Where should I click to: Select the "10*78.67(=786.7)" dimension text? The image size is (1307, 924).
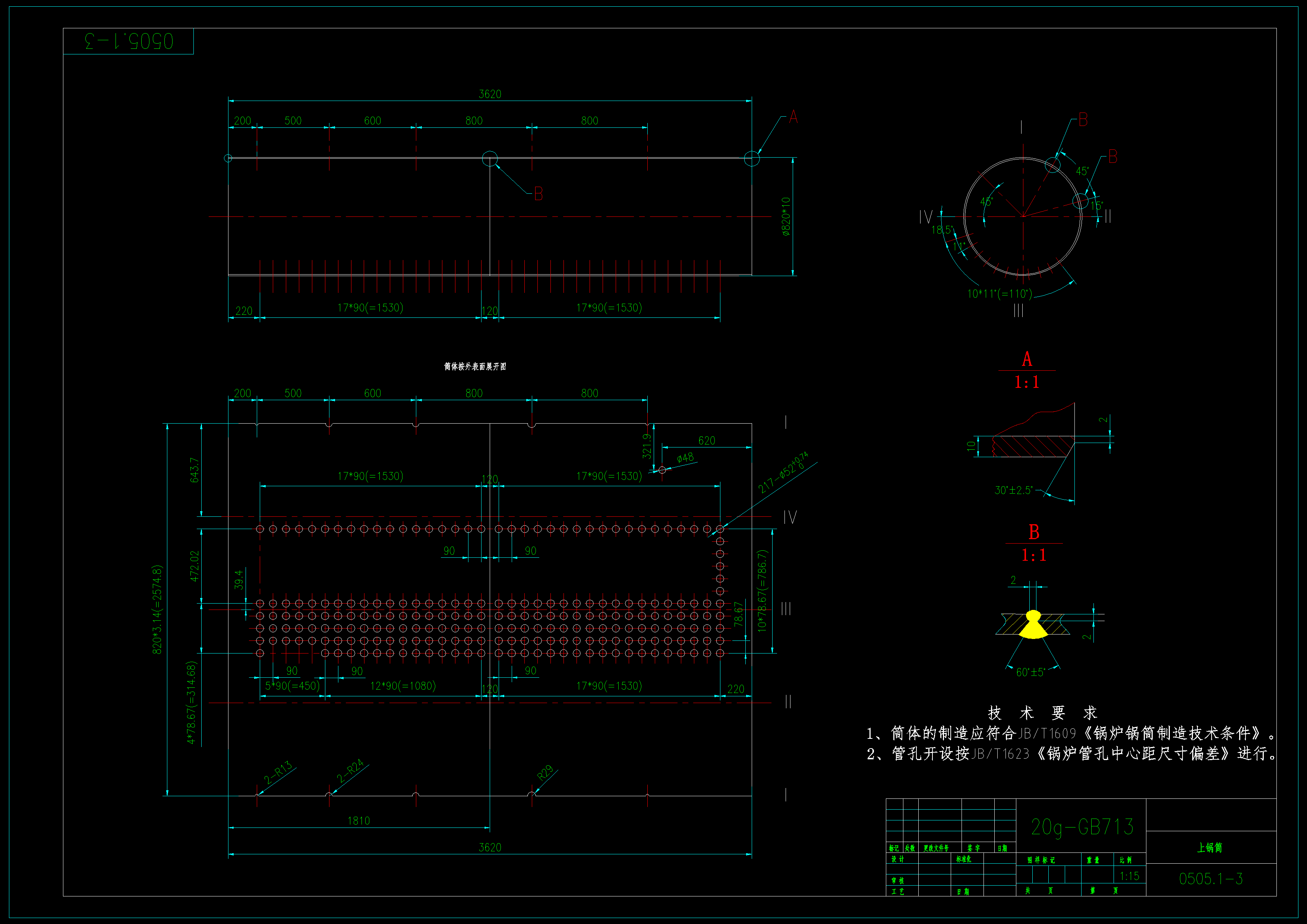(x=762, y=591)
